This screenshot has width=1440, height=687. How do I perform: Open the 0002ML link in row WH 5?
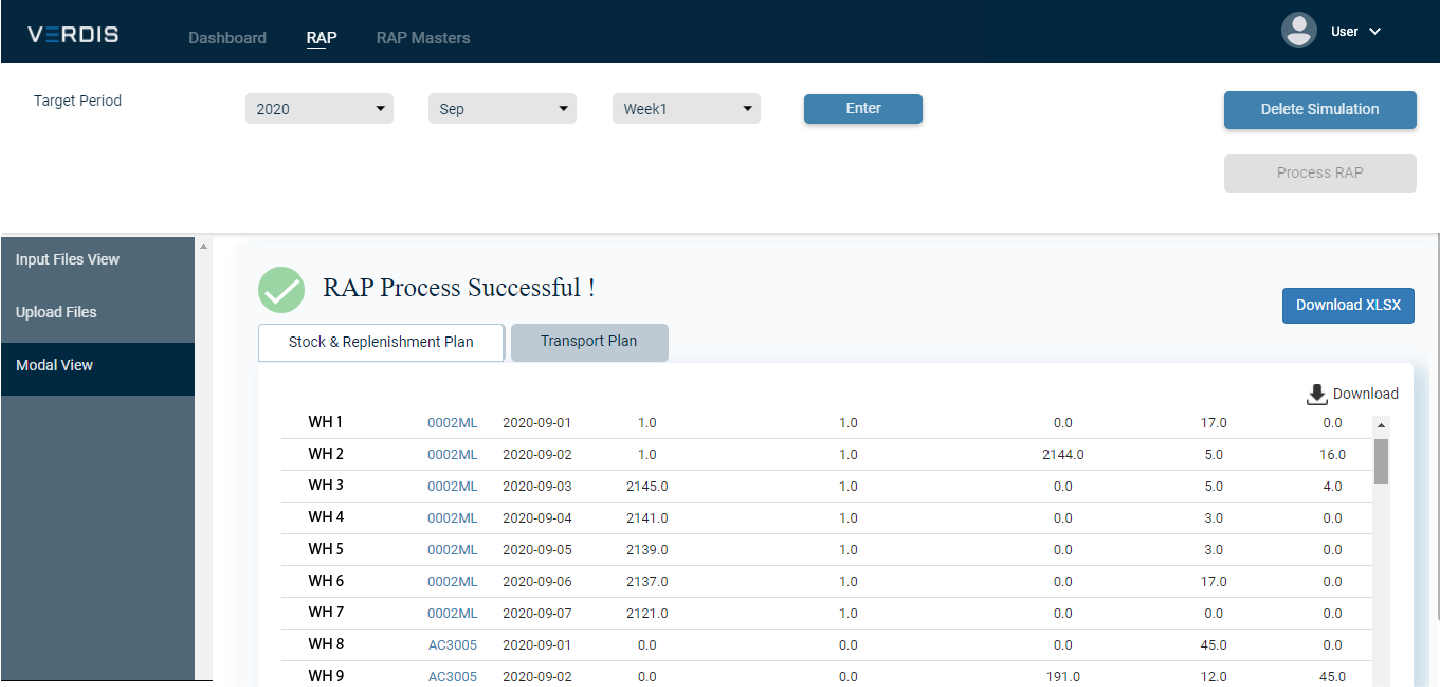452,550
